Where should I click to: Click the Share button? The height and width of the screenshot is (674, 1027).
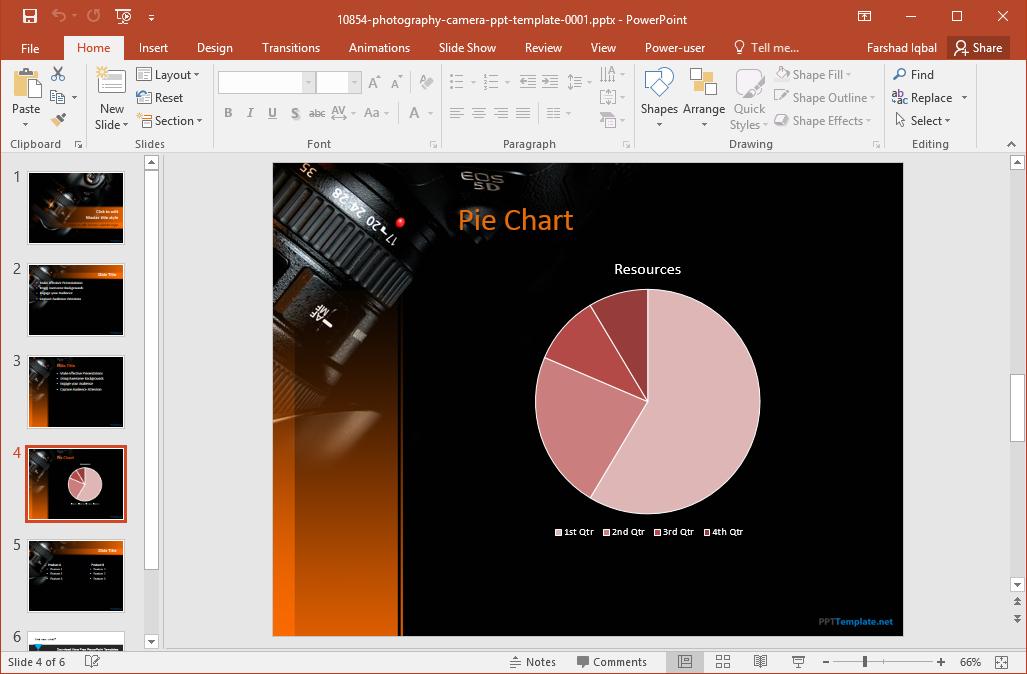[x=977, y=48]
